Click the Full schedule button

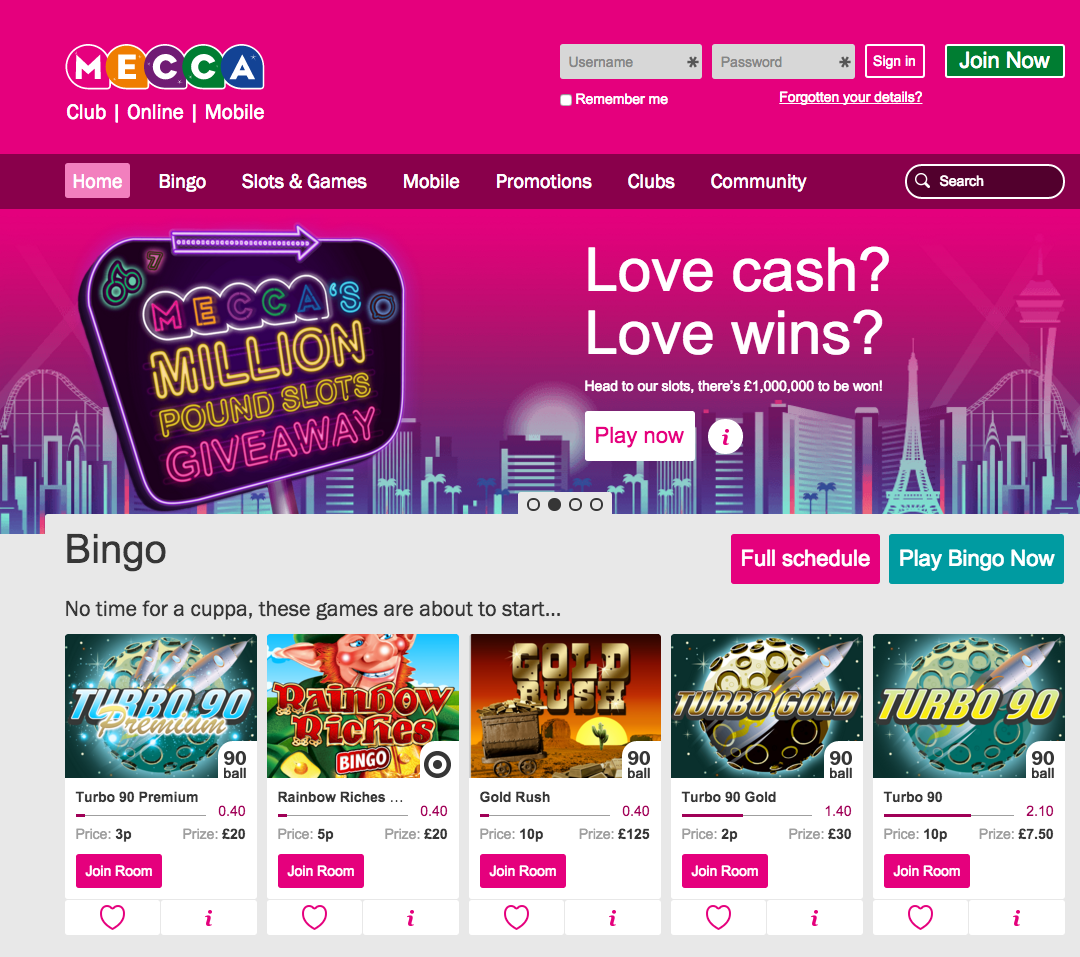(805, 559)
